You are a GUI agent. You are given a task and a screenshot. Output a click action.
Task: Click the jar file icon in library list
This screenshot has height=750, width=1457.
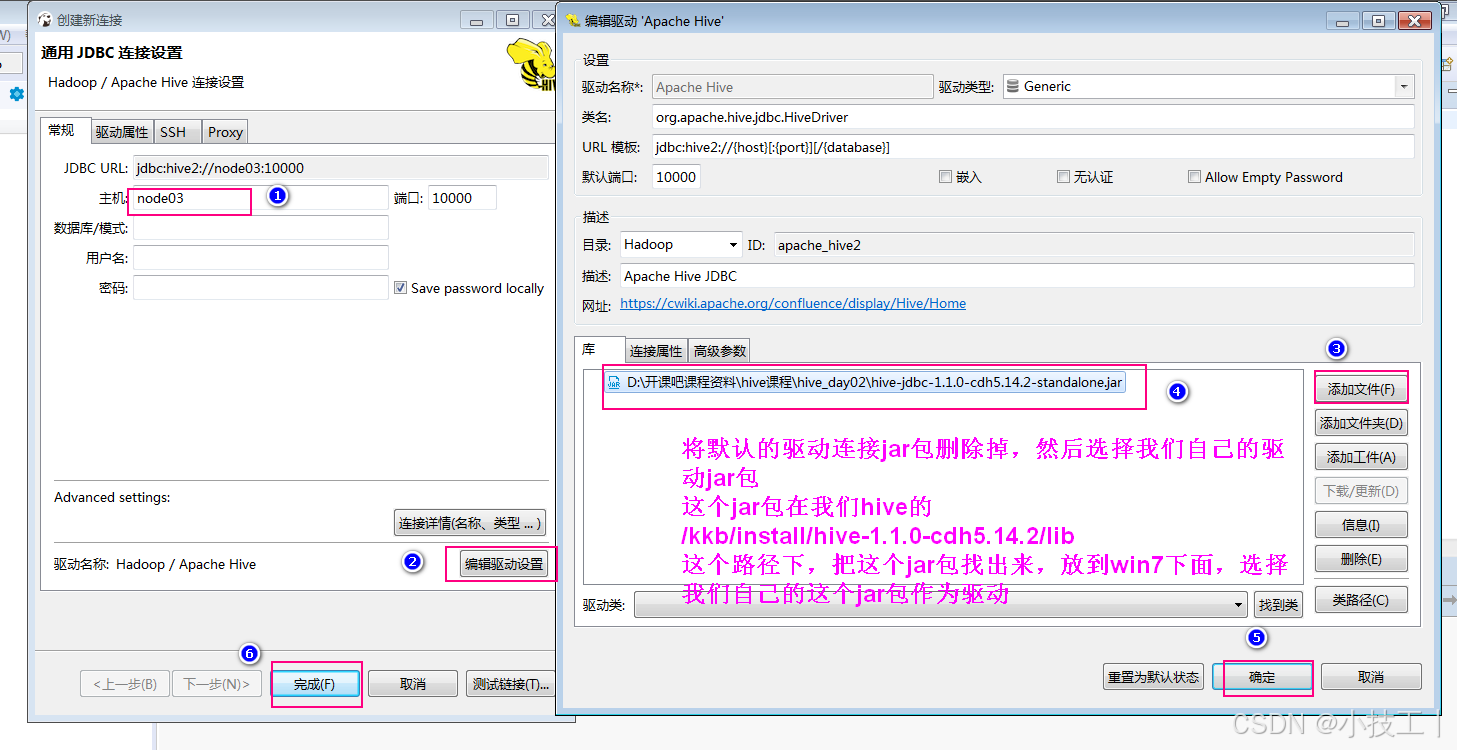click(614, 383)
